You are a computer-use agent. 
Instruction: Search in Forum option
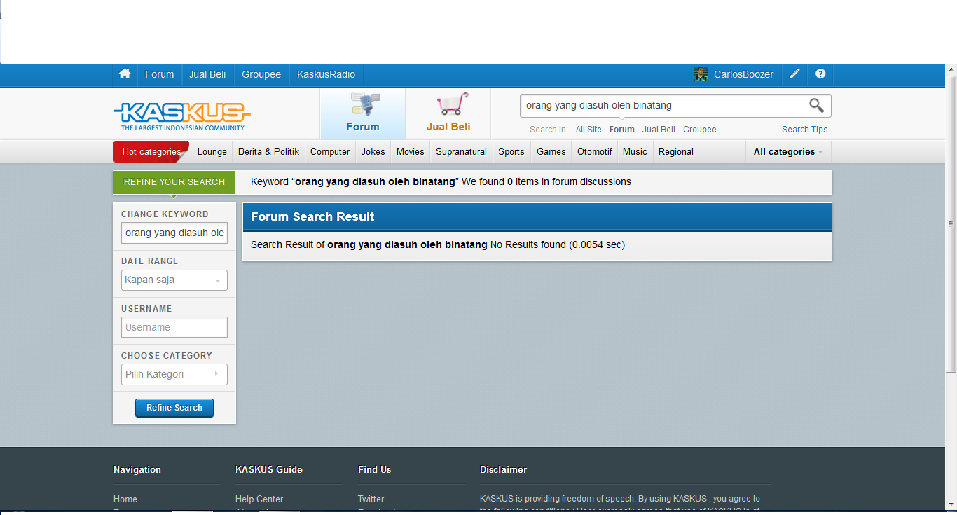tap(622, 129)
